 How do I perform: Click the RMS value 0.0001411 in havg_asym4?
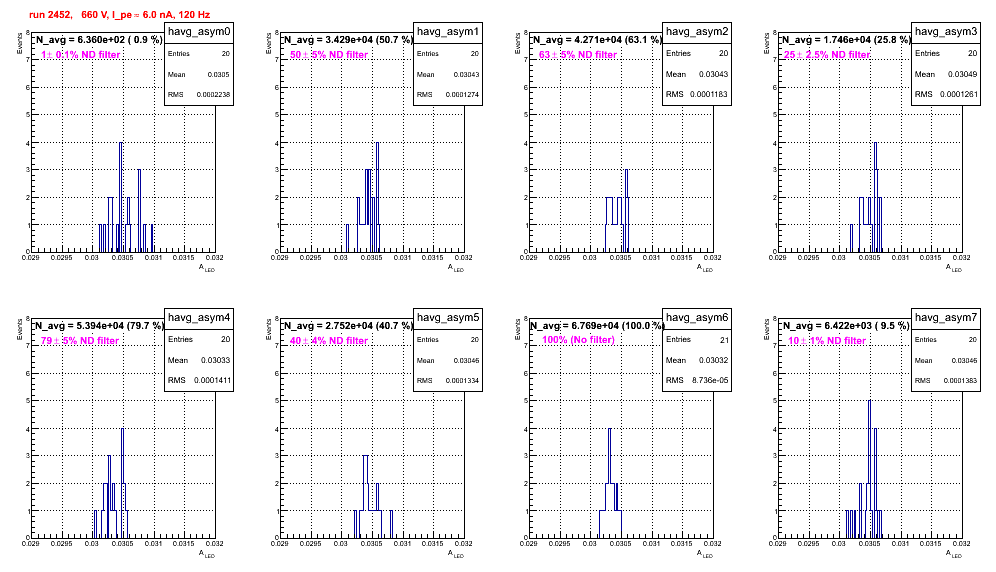213,381
